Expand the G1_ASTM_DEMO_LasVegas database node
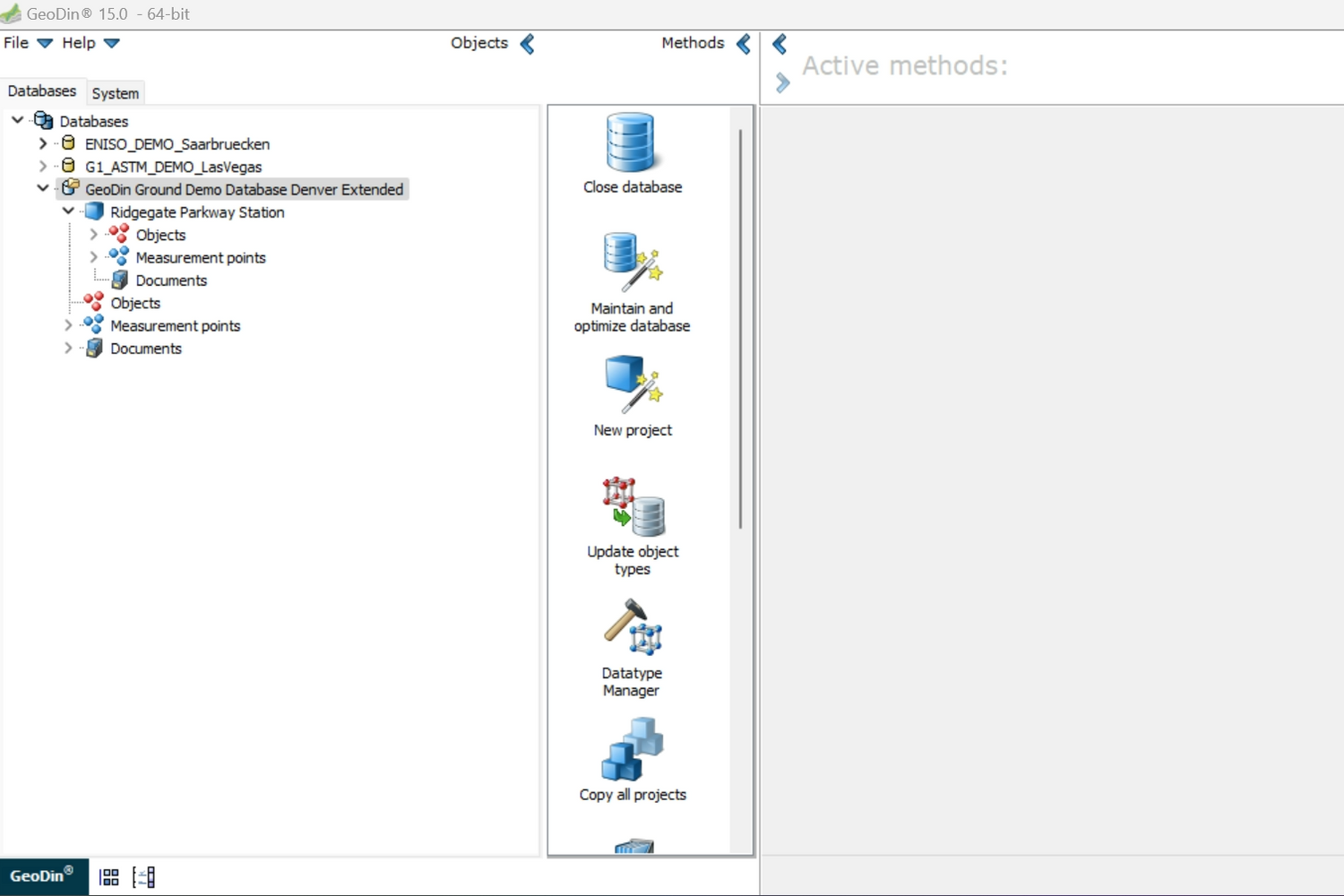The height and width of the screenshot is (896, 1344). click(42, 167)
